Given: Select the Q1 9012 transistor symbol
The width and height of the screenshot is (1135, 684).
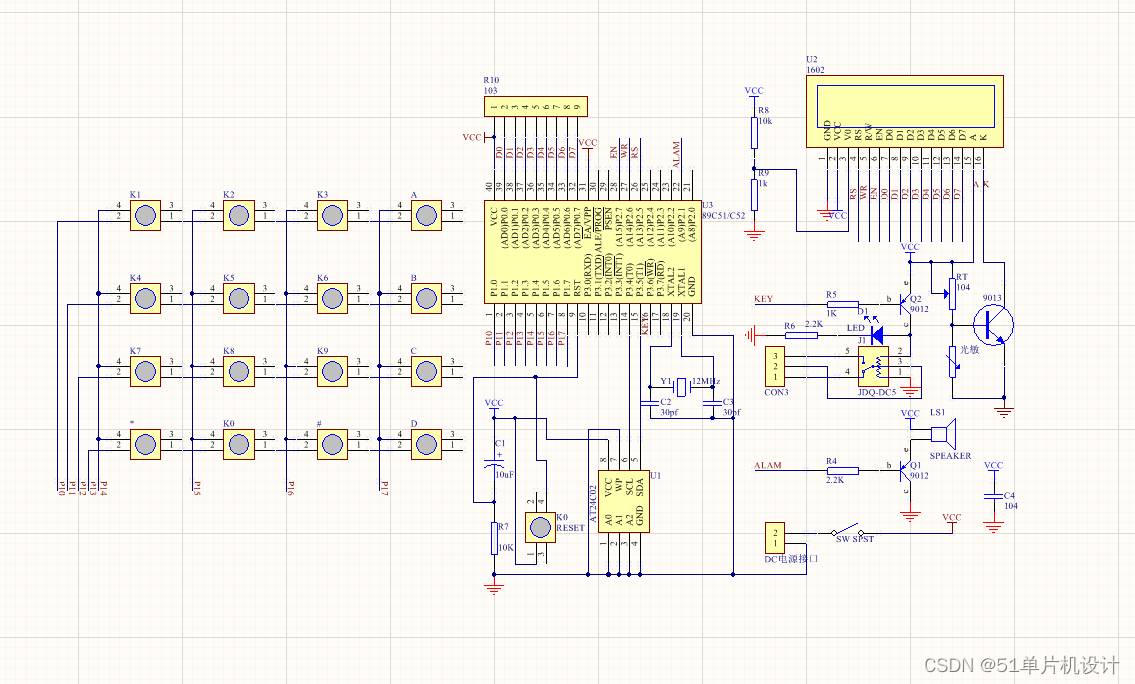Looking at the screenshot, I should click(x=904, y=470).
